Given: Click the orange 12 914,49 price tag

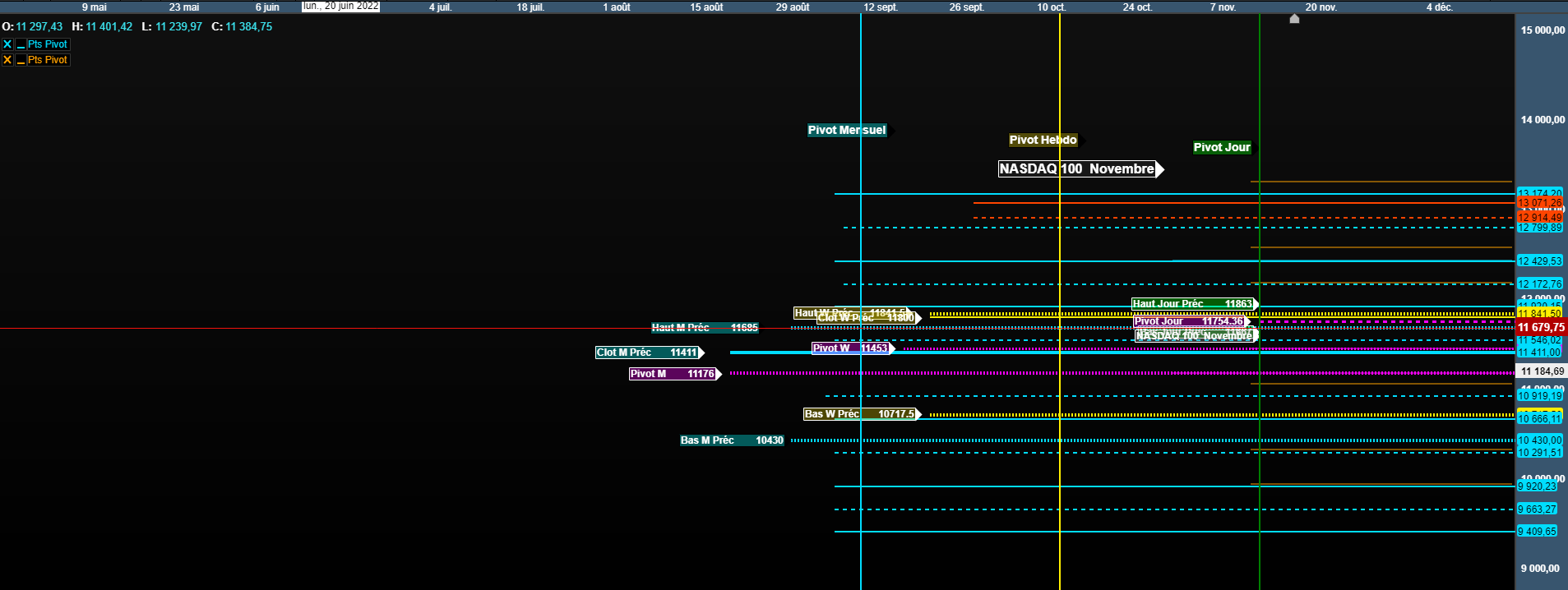Looking at the screenshot, I should pyautogui.click(x=1539, y=218).
